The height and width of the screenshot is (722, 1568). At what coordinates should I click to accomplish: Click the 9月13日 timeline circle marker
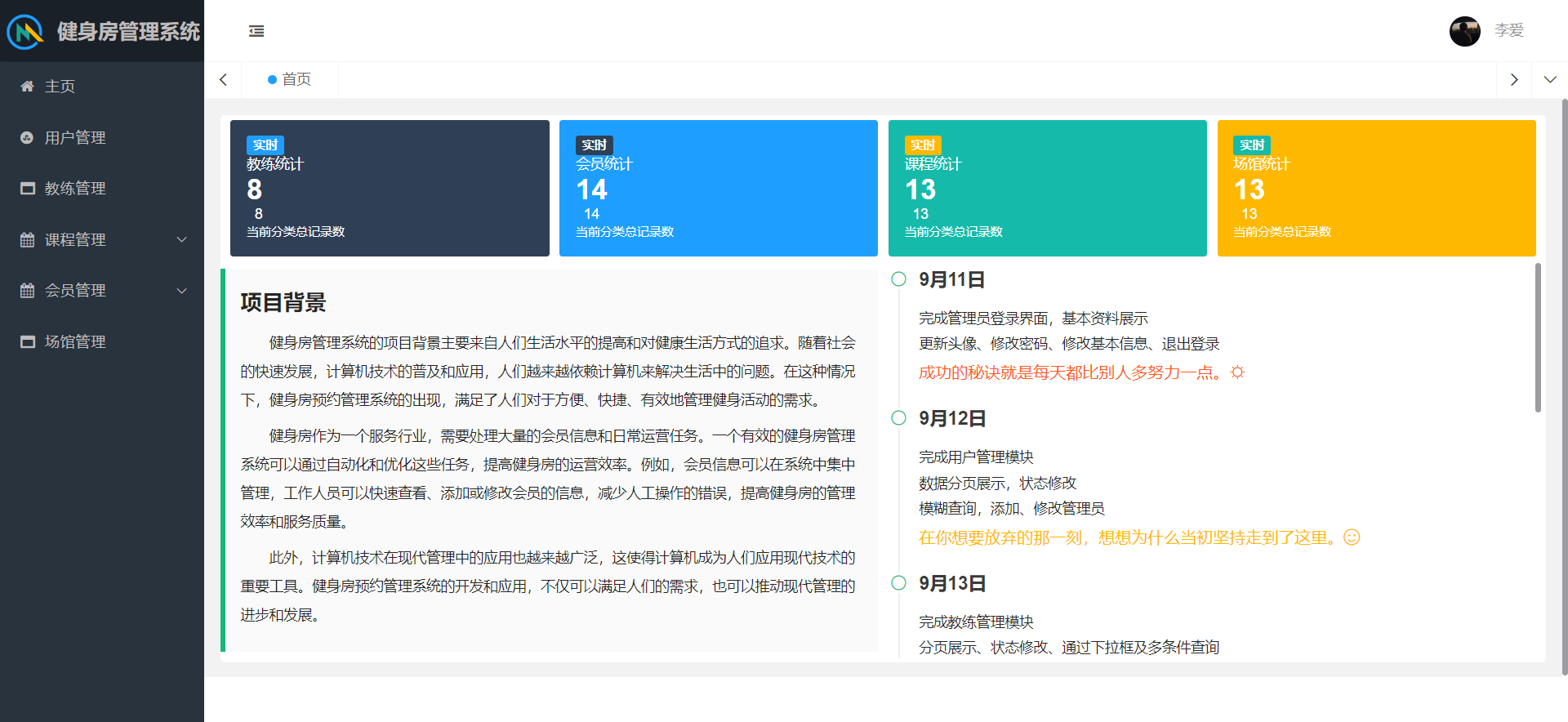pyautogui.click(x=898, y=583)
